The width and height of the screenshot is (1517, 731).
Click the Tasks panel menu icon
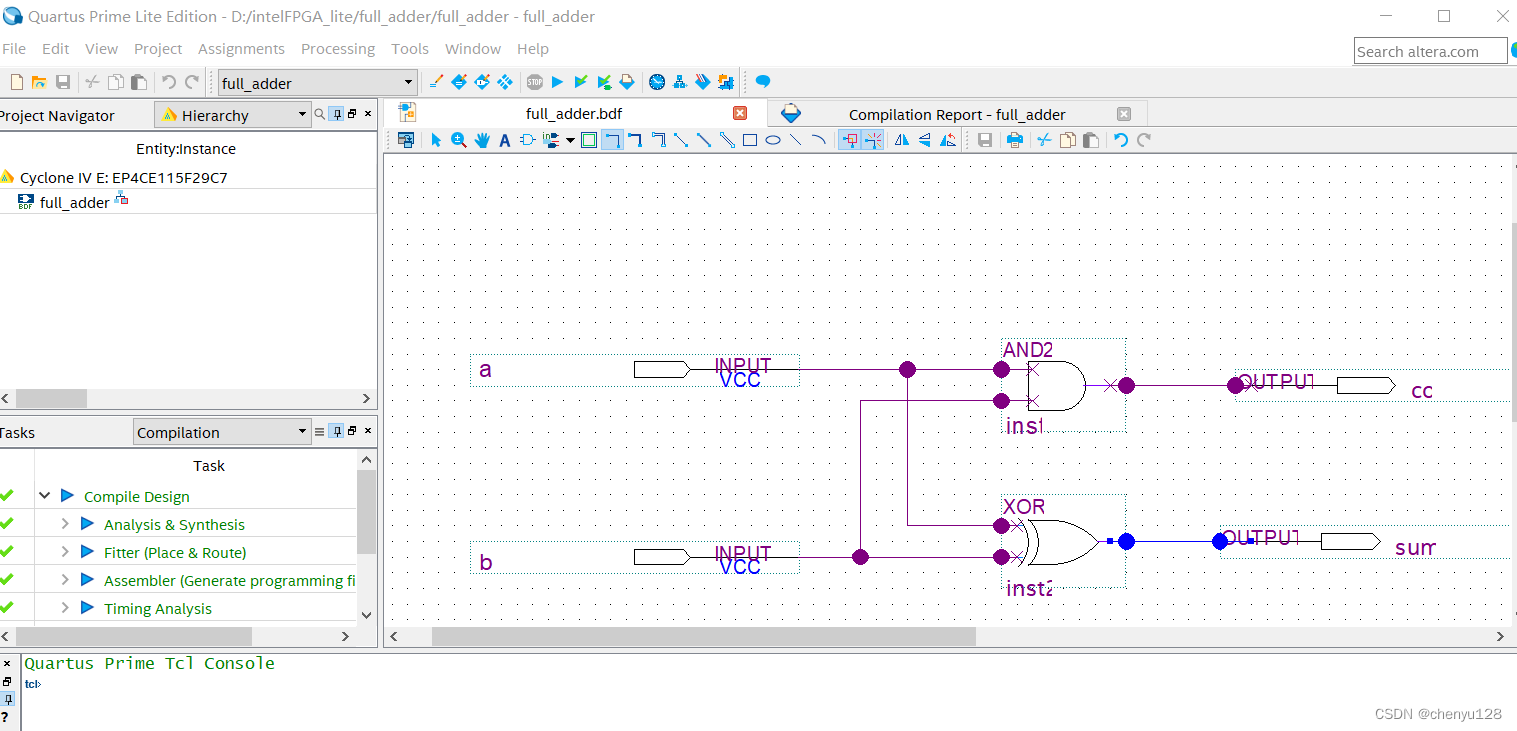click(320, 432)
